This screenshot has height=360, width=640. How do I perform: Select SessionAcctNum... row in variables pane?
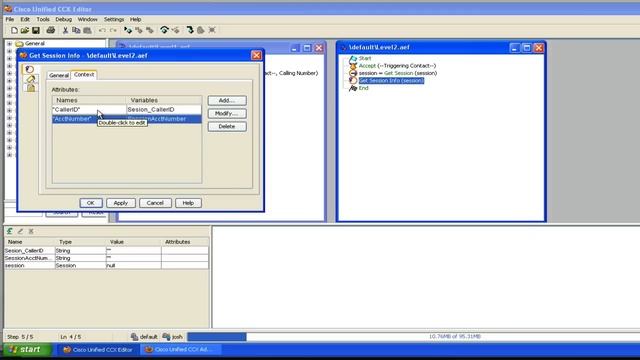tap(106, 258)
